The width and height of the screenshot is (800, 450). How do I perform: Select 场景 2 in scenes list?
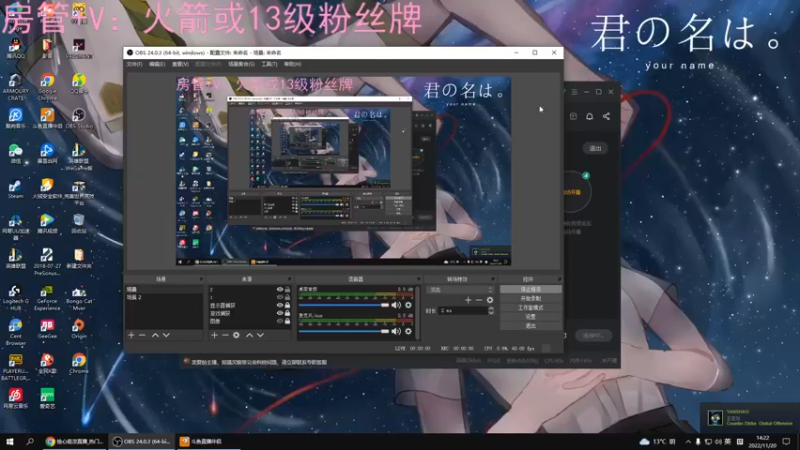pos(164,297)
